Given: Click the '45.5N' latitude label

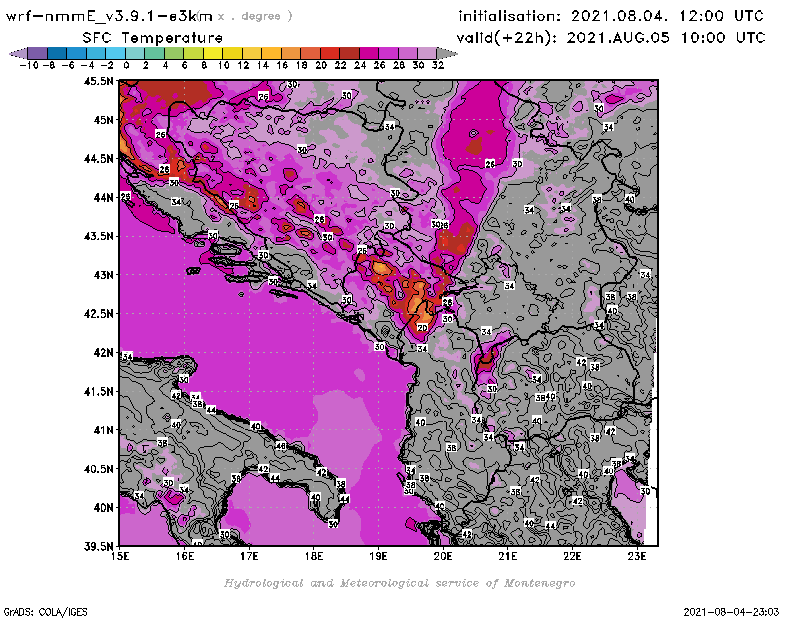Looking at the screenshot, I should pyautogui.click(x=98, y=81).
